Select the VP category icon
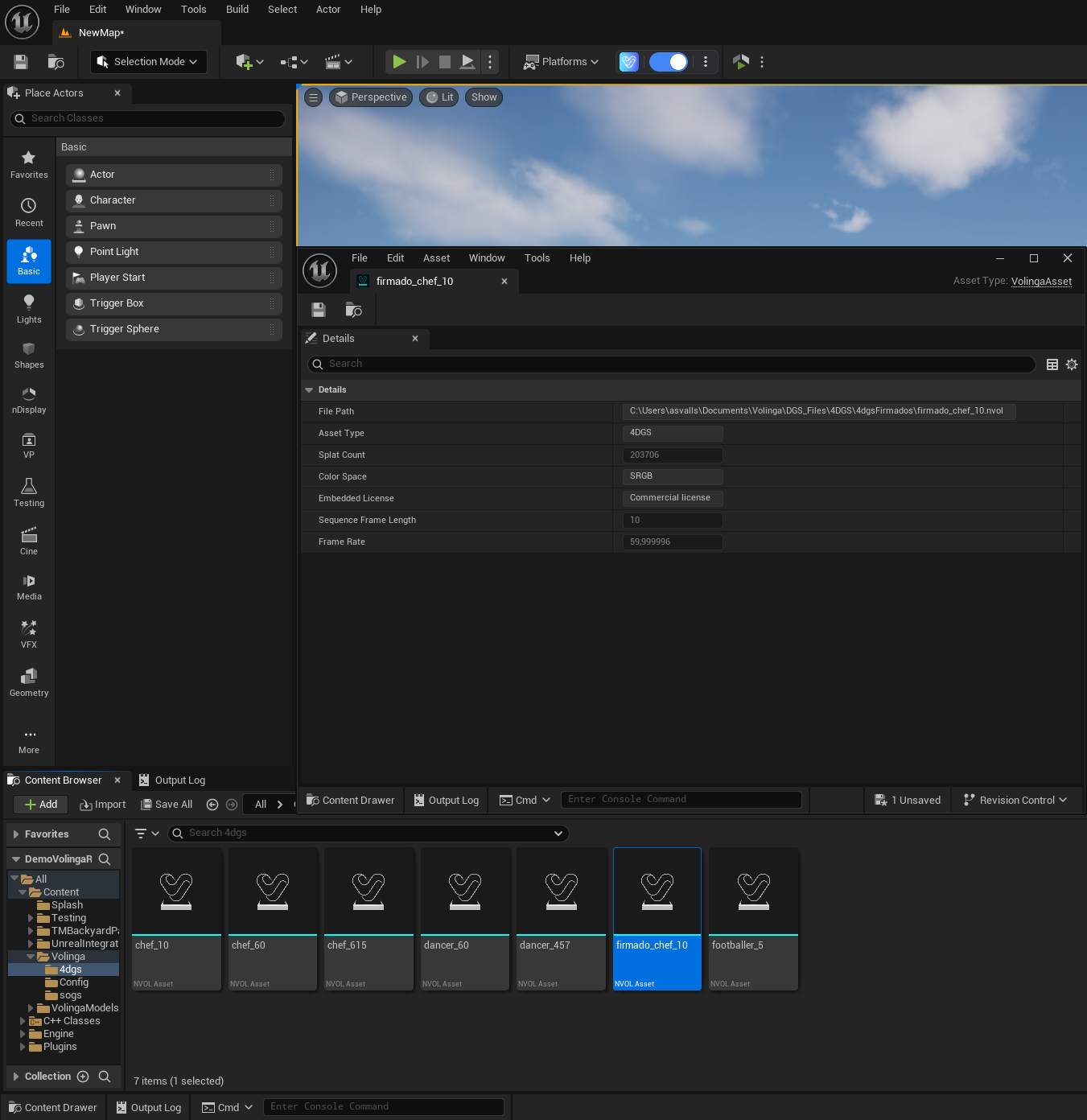1087x1120 pixels. (29, 445)
